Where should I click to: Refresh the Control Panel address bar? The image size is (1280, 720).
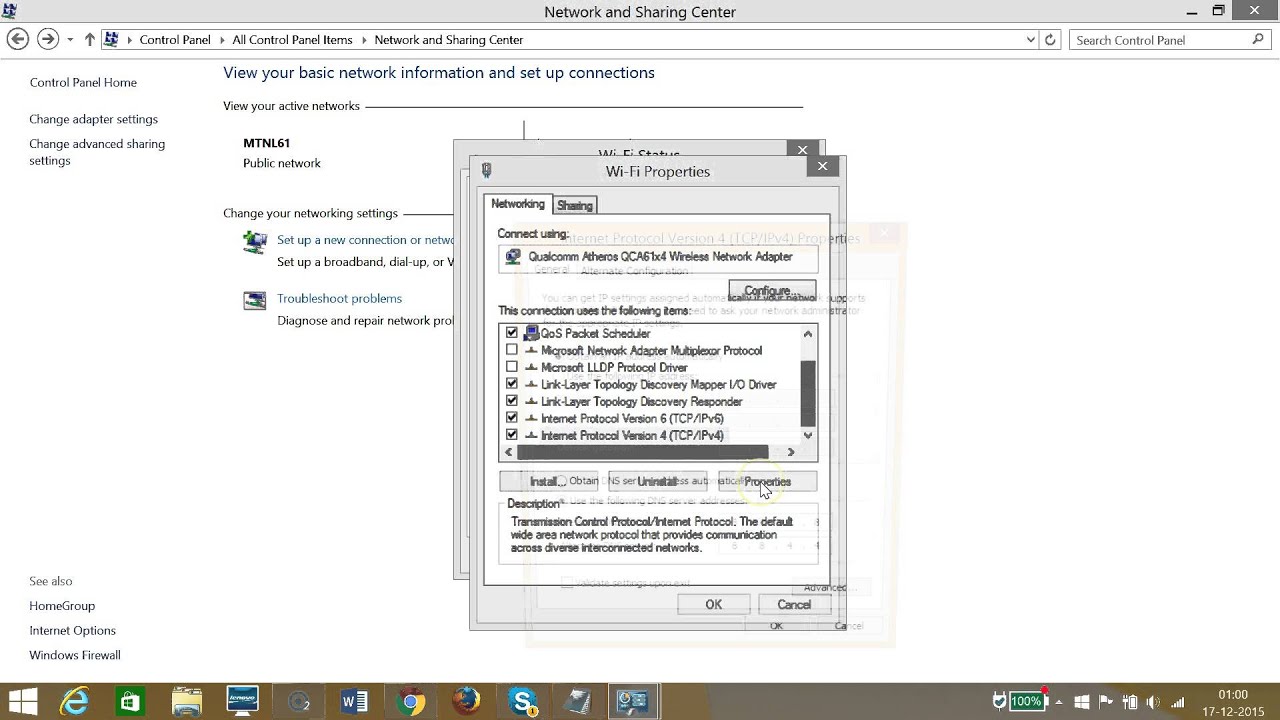pyautogui.click(x=1050, y=40)
